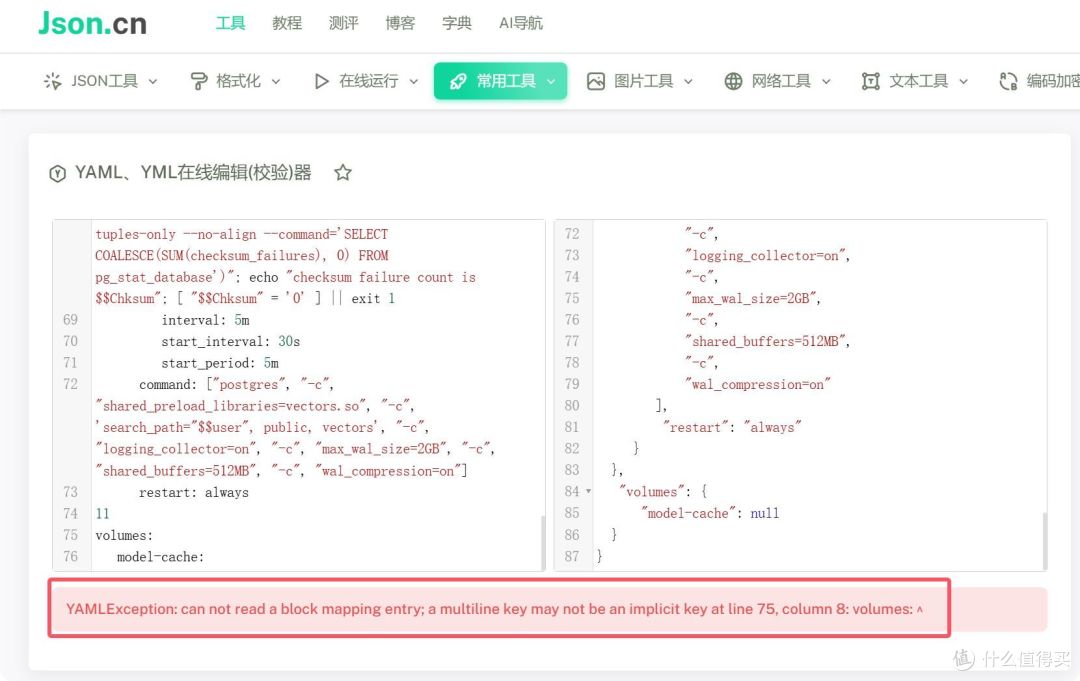1080x681 pixels.
Task: Click the YAML、YML在线编辑(校验)器 title
Action: pos(193,172)
